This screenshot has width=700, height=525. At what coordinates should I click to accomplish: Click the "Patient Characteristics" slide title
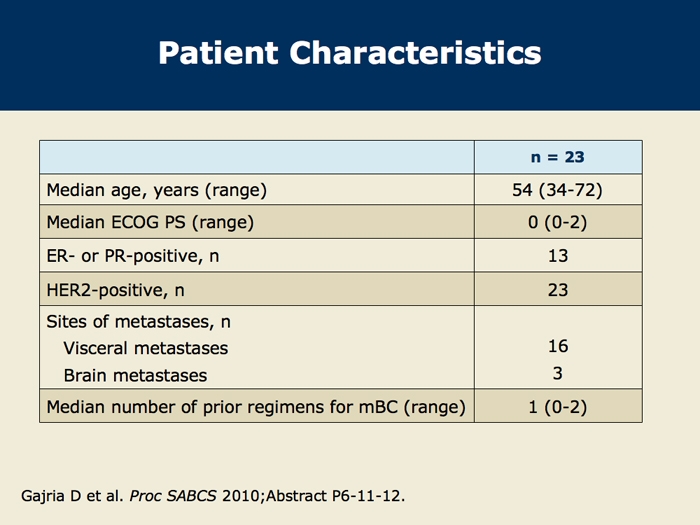tap(350, 52)
